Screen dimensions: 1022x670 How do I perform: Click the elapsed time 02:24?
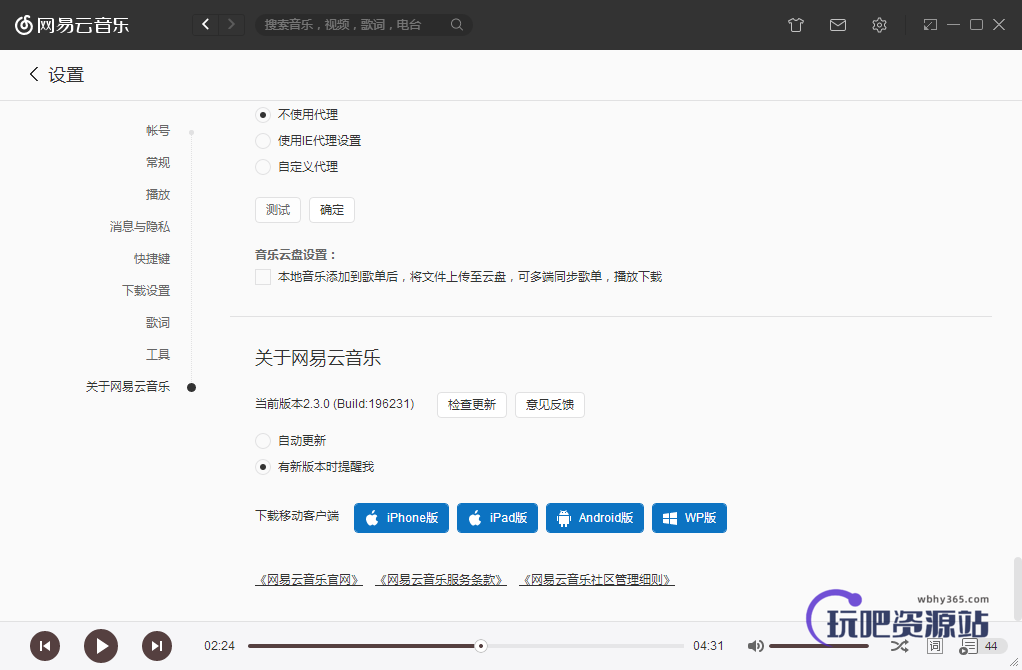coord(219,646)
